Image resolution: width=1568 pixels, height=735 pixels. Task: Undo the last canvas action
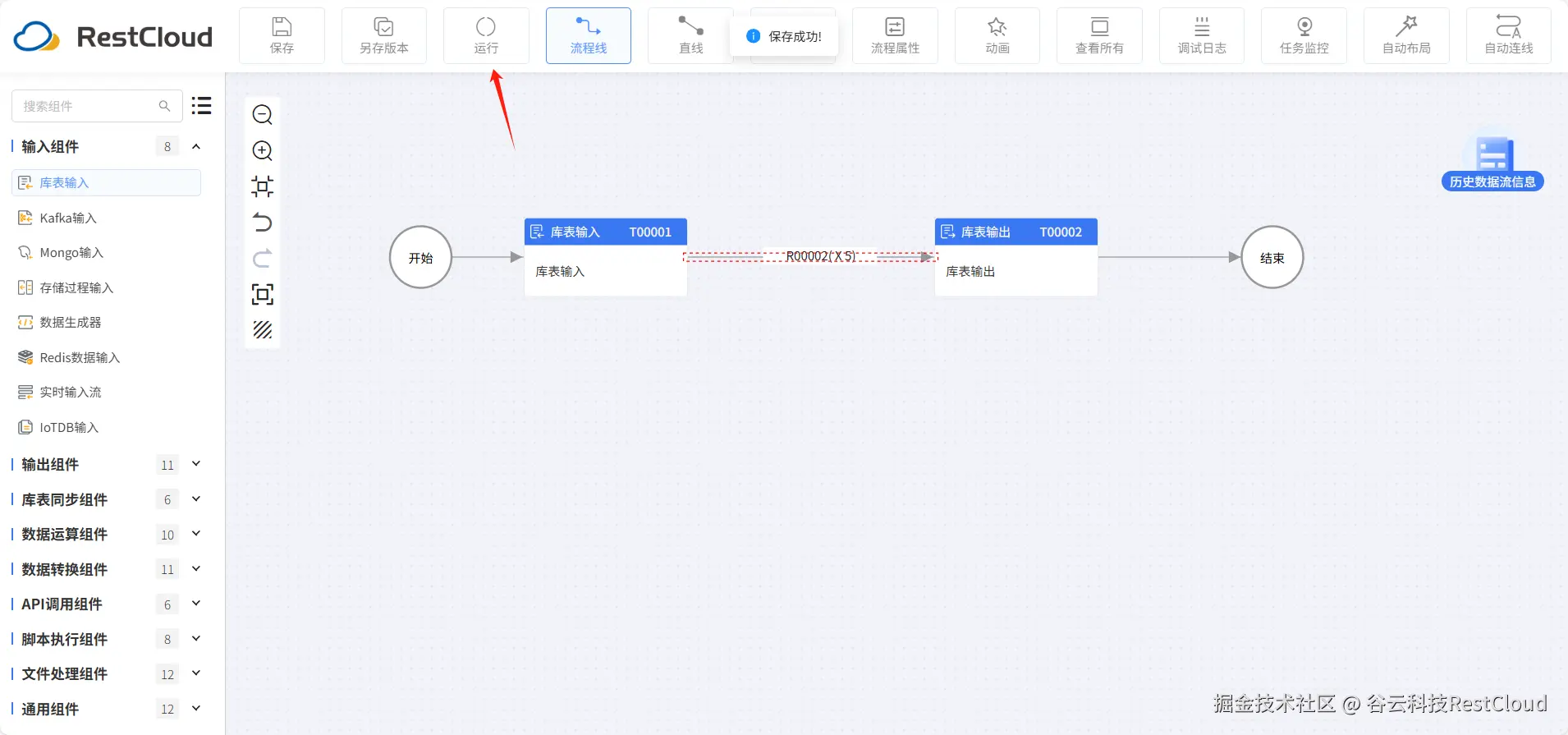[263, 223]
